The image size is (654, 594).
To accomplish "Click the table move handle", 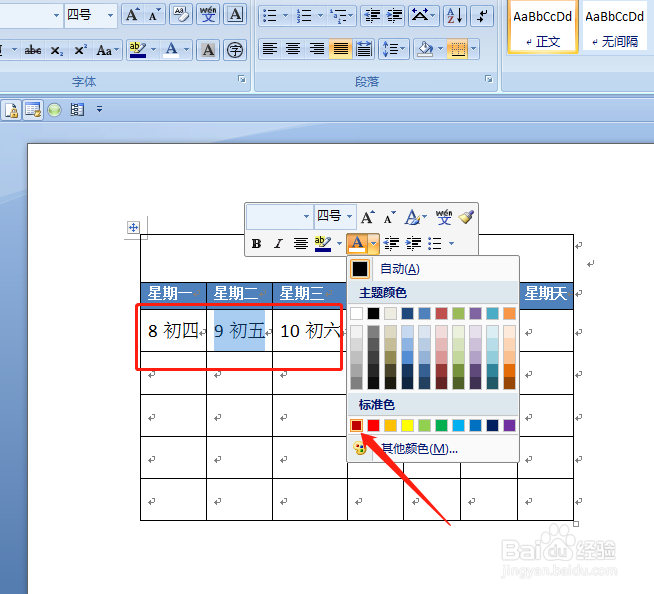I will tap(133, 227).
